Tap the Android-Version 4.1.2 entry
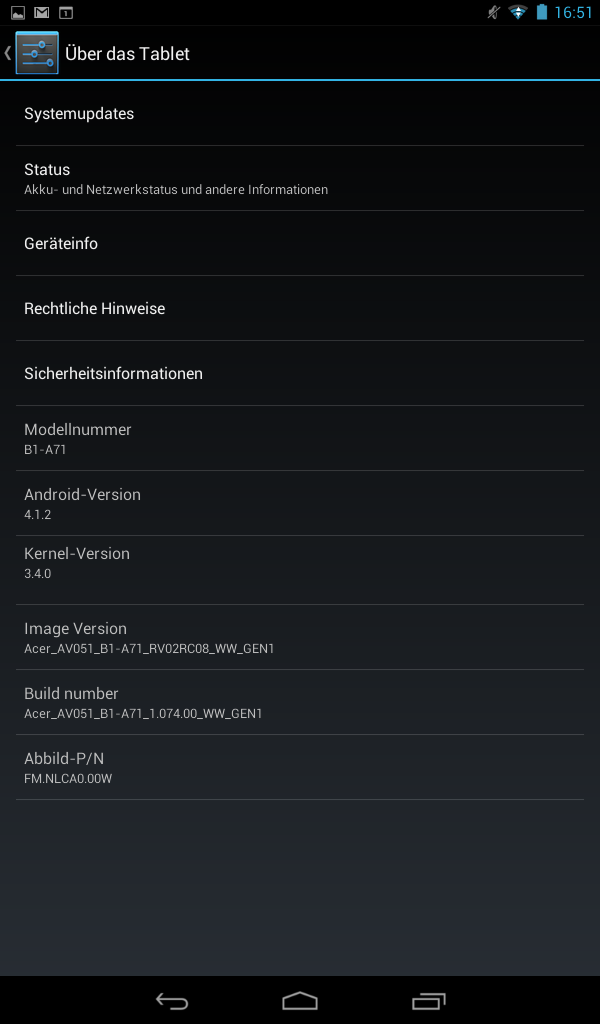 (300, 503)
